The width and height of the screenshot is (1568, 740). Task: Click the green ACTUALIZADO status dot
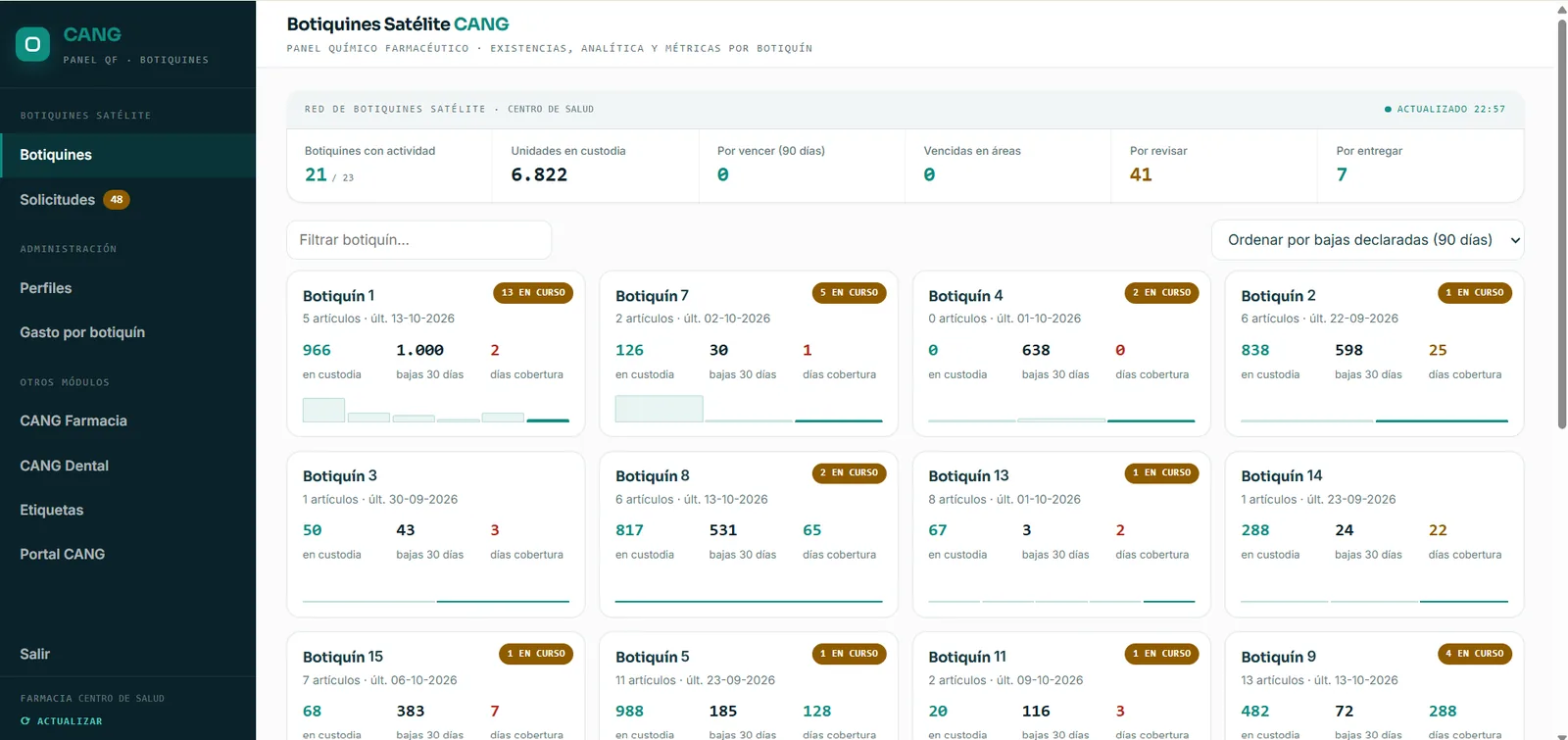tap(1388, 109)
